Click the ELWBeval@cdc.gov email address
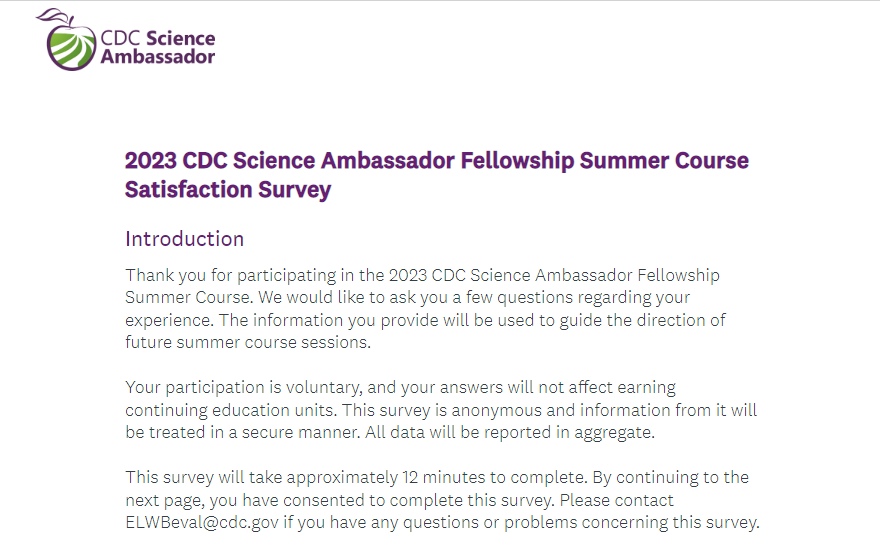 tap(195, 522)
